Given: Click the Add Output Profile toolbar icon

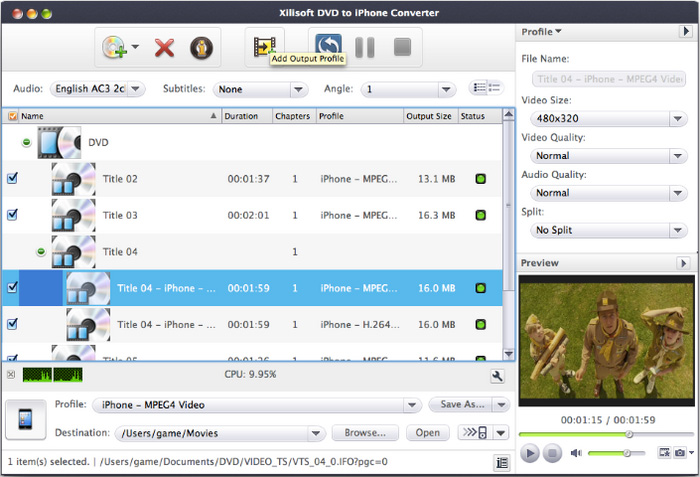Looking at the screenshot, I should (264, 46).
